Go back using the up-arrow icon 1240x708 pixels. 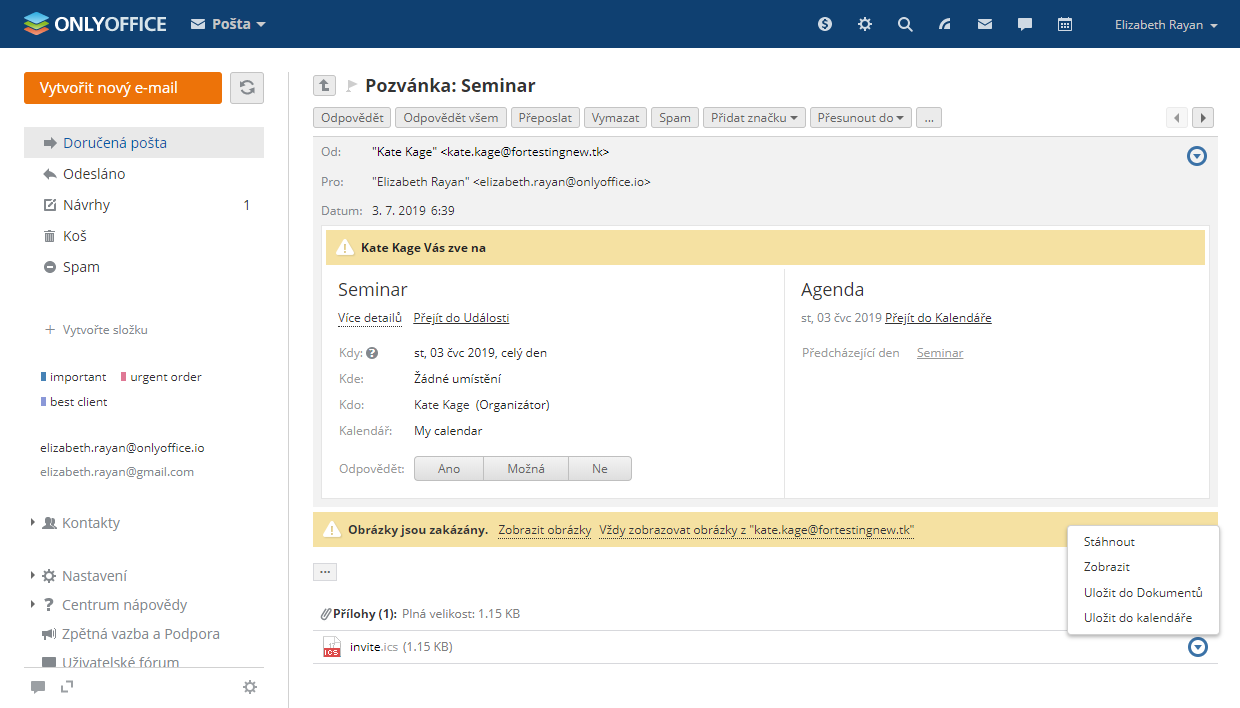coord(324,86)
